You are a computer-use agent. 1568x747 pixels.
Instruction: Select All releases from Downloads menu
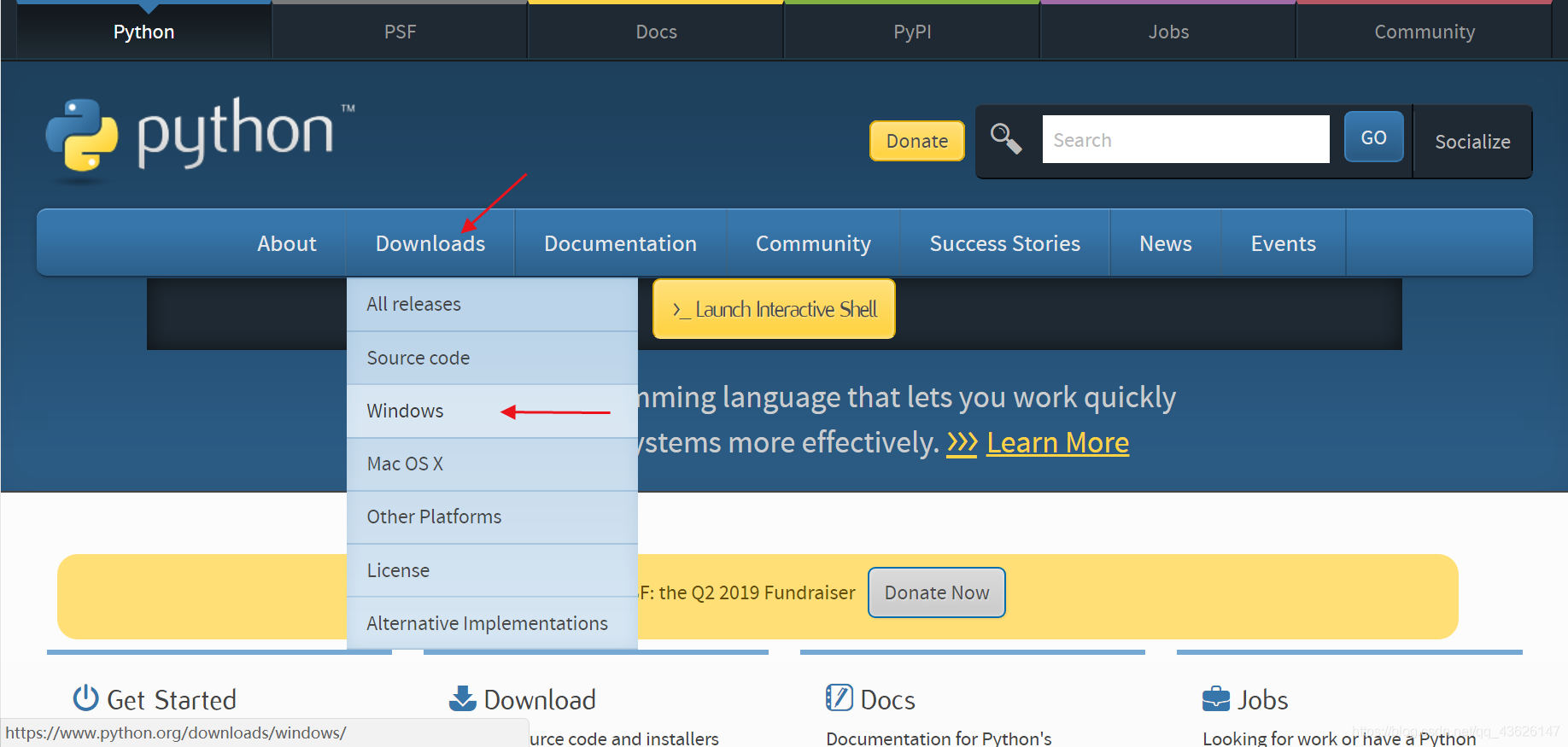click(x=492, y=305)
